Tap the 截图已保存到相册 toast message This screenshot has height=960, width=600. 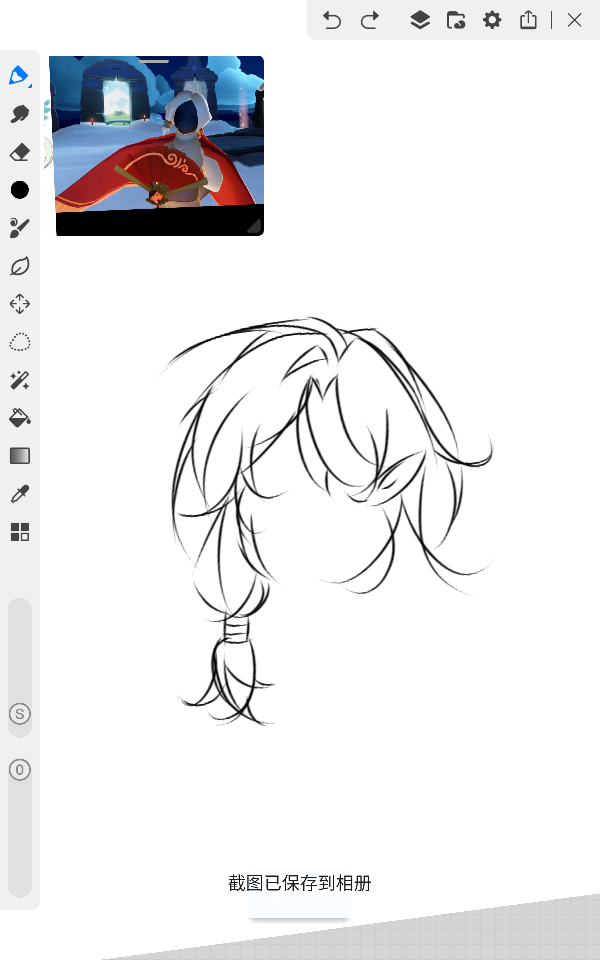(299, 883)
